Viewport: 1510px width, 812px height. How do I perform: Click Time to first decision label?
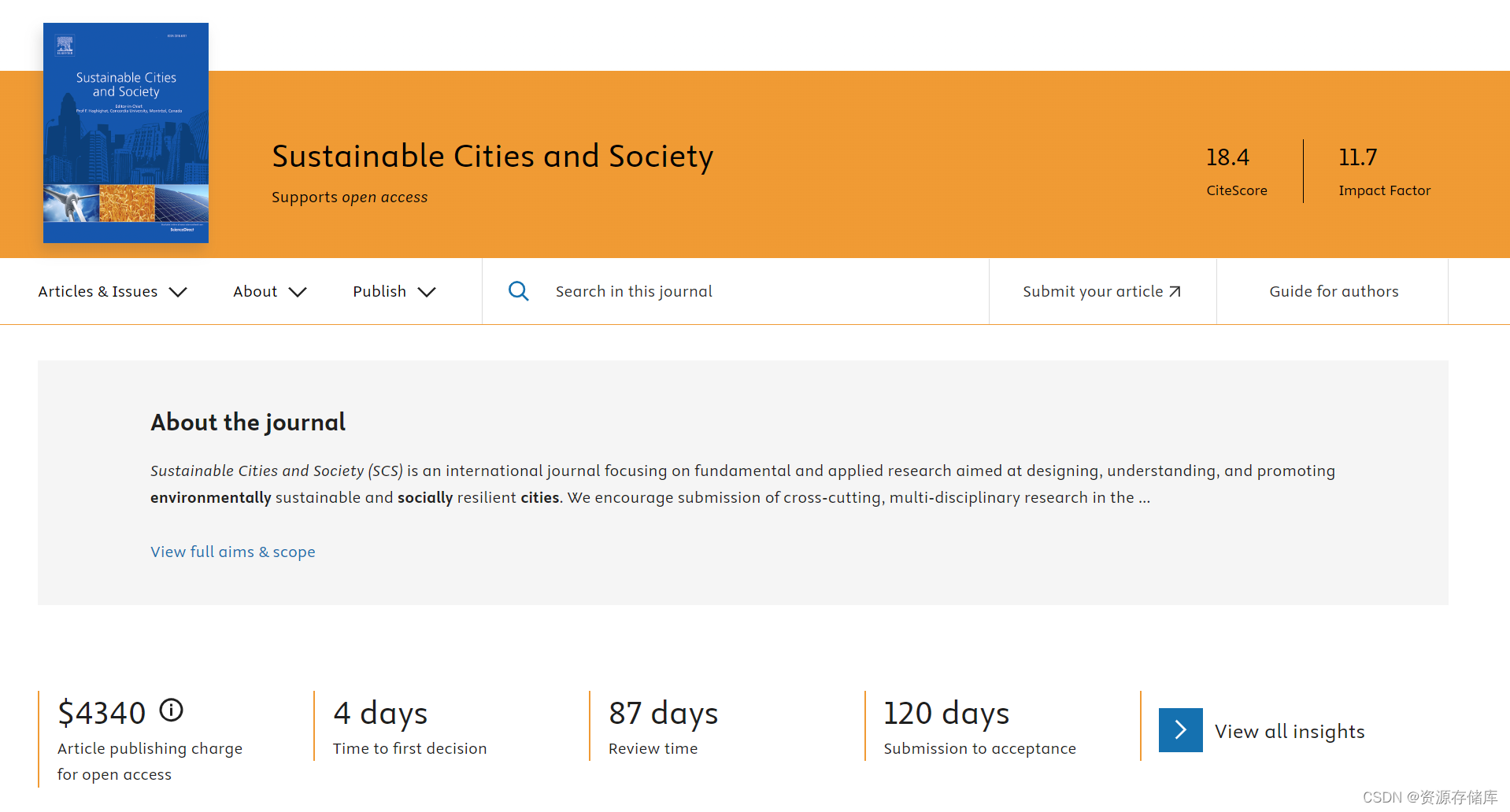tap(410, 748)
